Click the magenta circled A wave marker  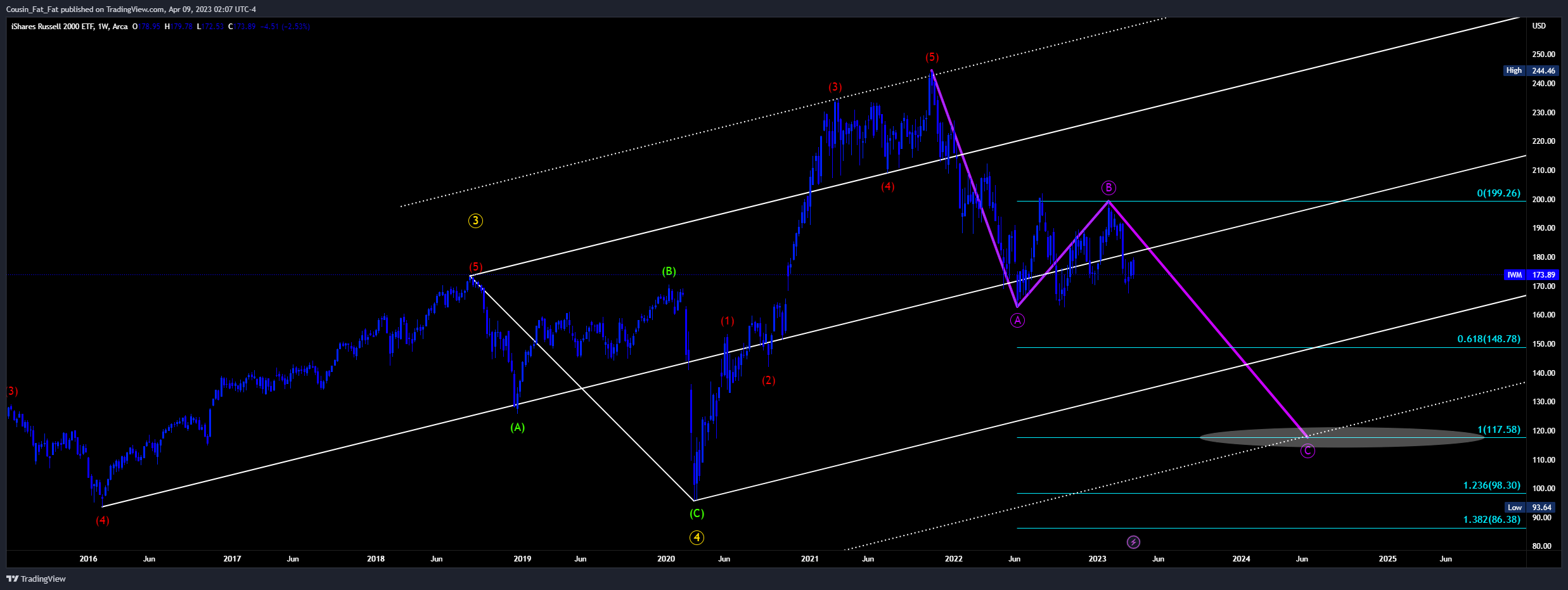[x=1017, y=321]
